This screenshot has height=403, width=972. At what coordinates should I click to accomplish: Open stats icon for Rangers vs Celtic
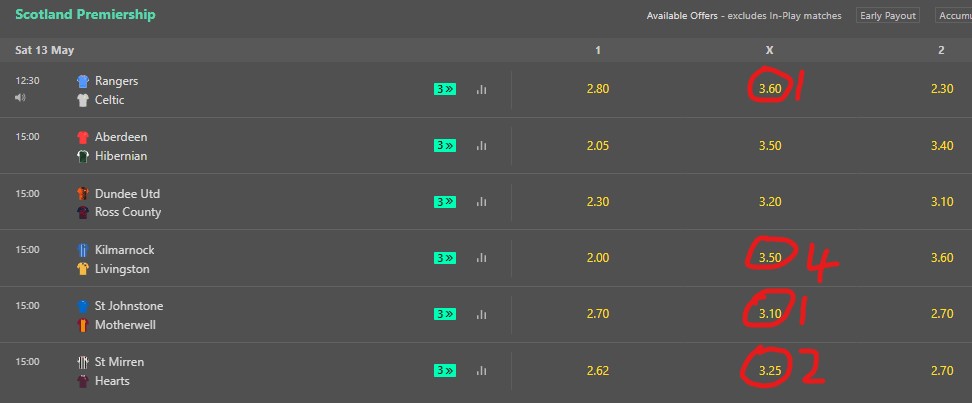[481, 90]
